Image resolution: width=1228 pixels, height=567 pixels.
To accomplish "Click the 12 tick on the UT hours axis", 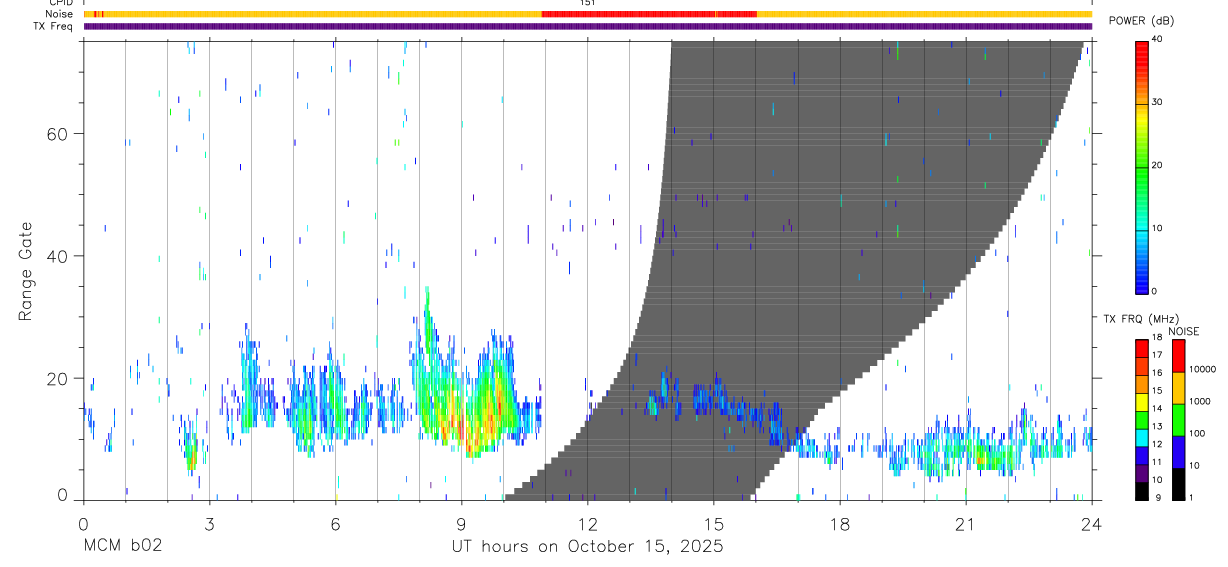I will pos(588,523).
